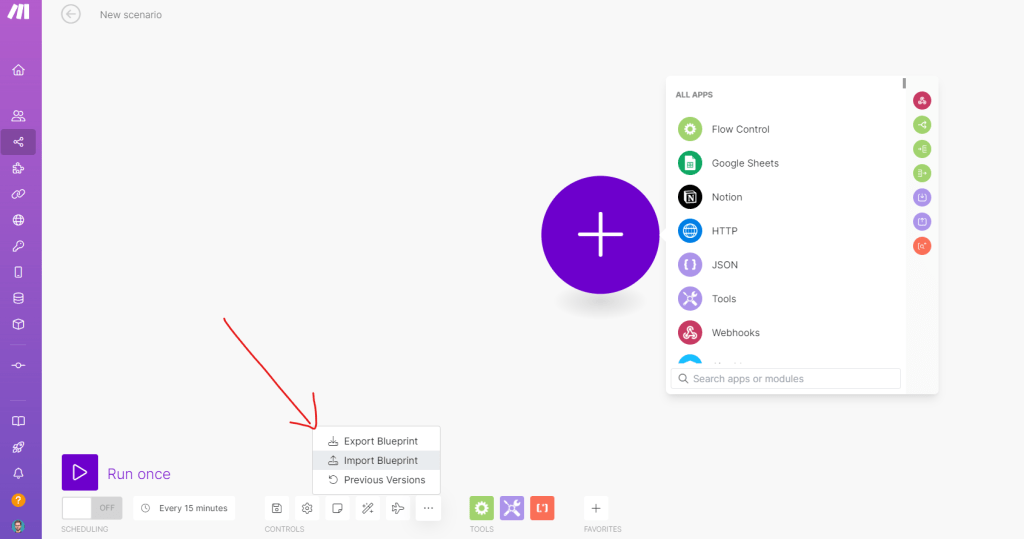Select Google Sheets from the apps list
The image size is (1024, 539).
coord(745,163)
